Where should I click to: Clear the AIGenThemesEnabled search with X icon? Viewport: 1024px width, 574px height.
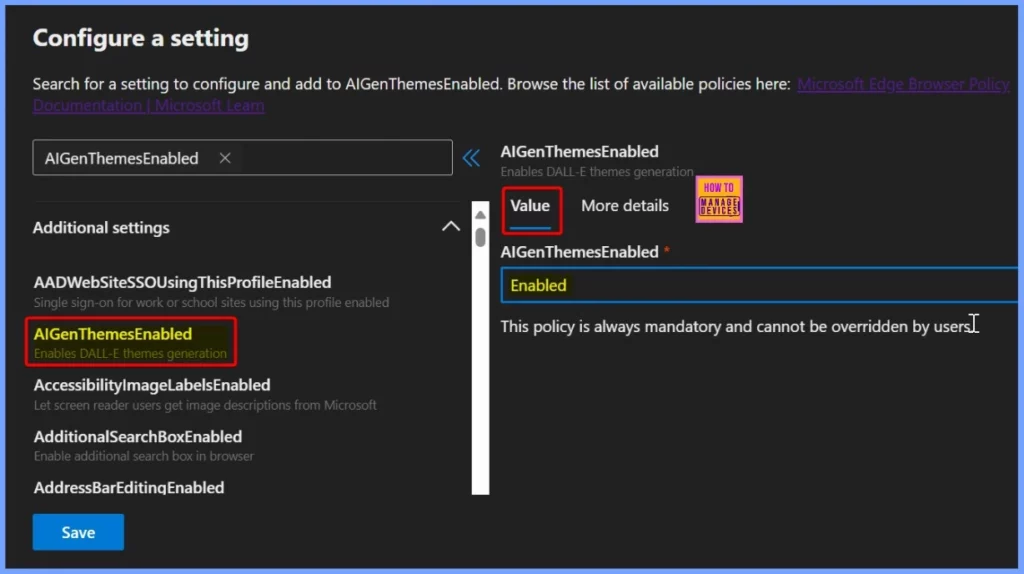tap(225, 158)
